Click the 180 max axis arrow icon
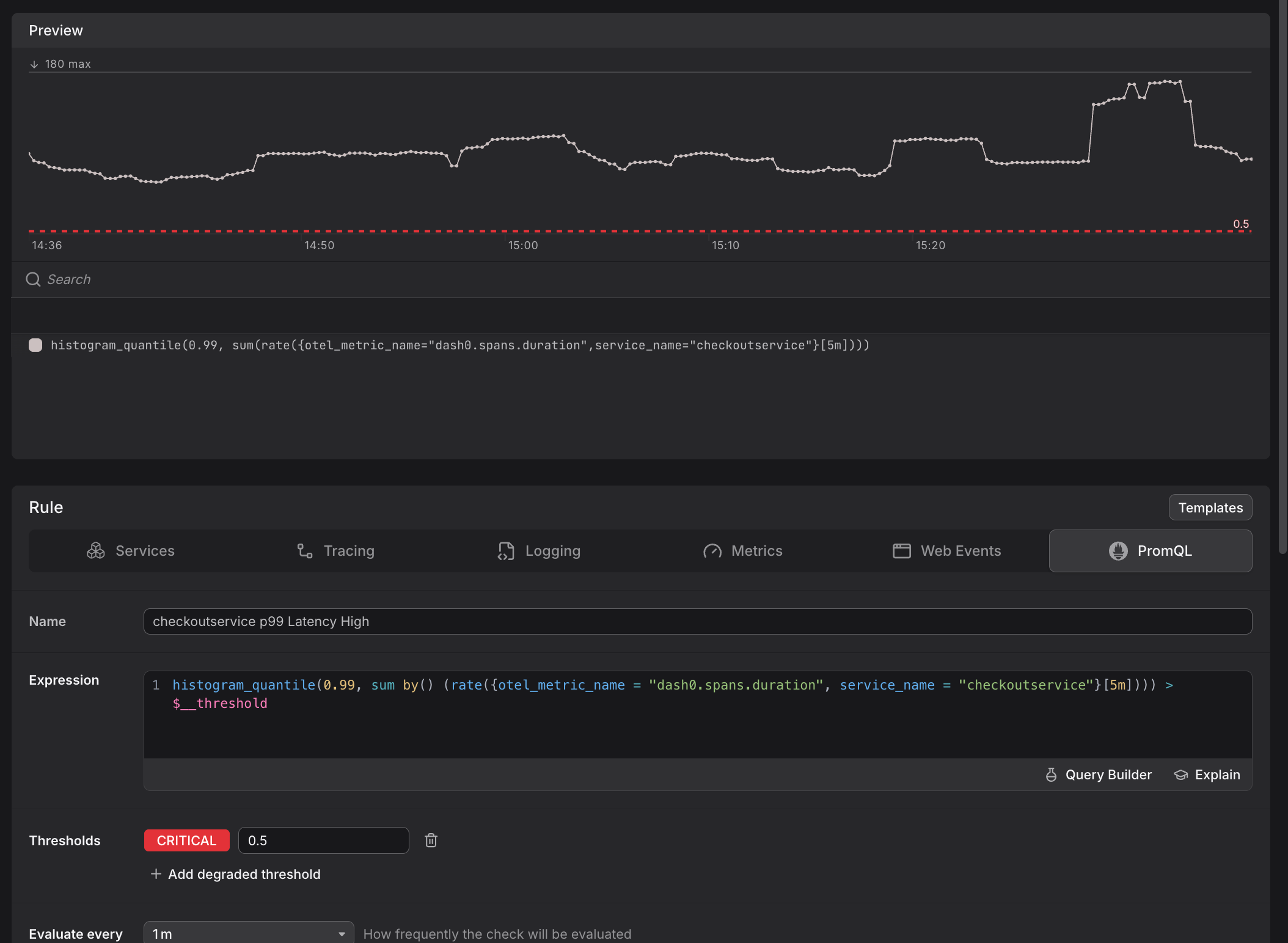This screenshot has width=1288, height=943. pos(34,64)
